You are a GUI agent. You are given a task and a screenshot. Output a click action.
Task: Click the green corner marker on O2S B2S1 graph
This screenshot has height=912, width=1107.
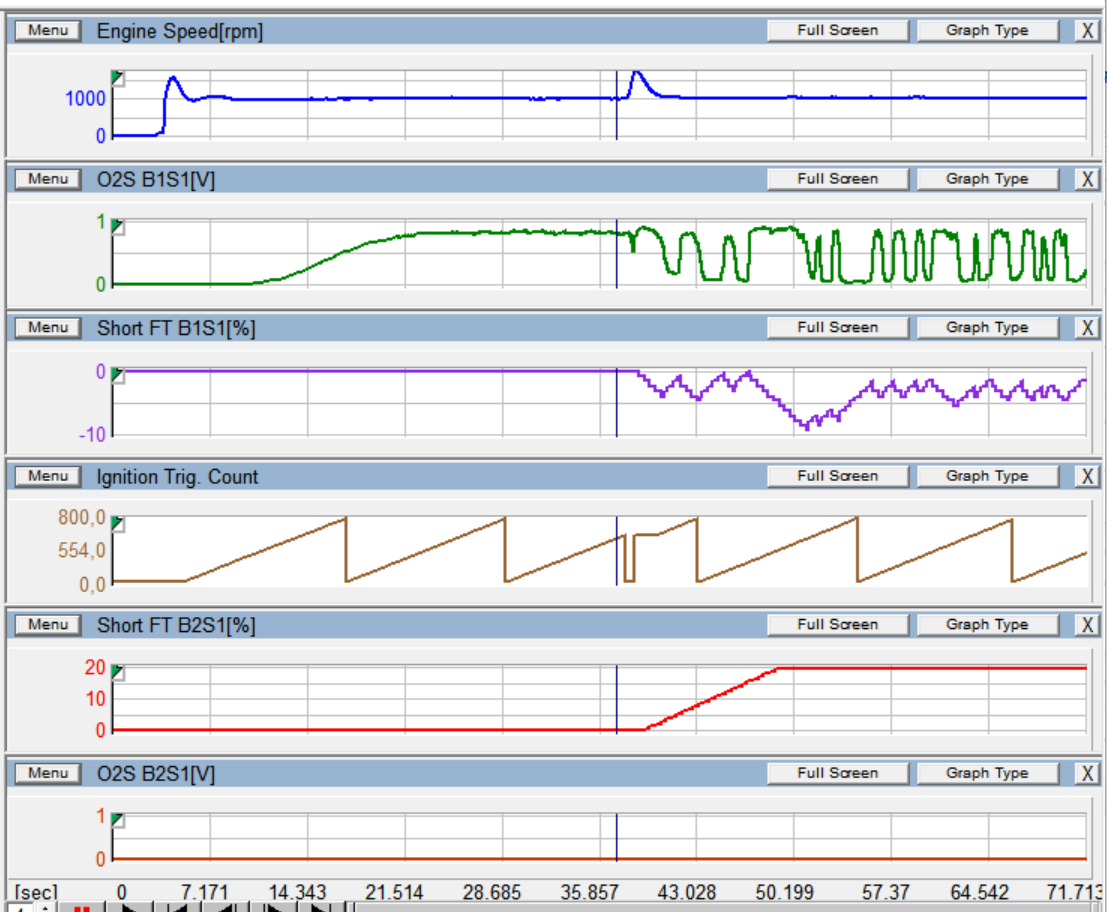coord(118,821)
